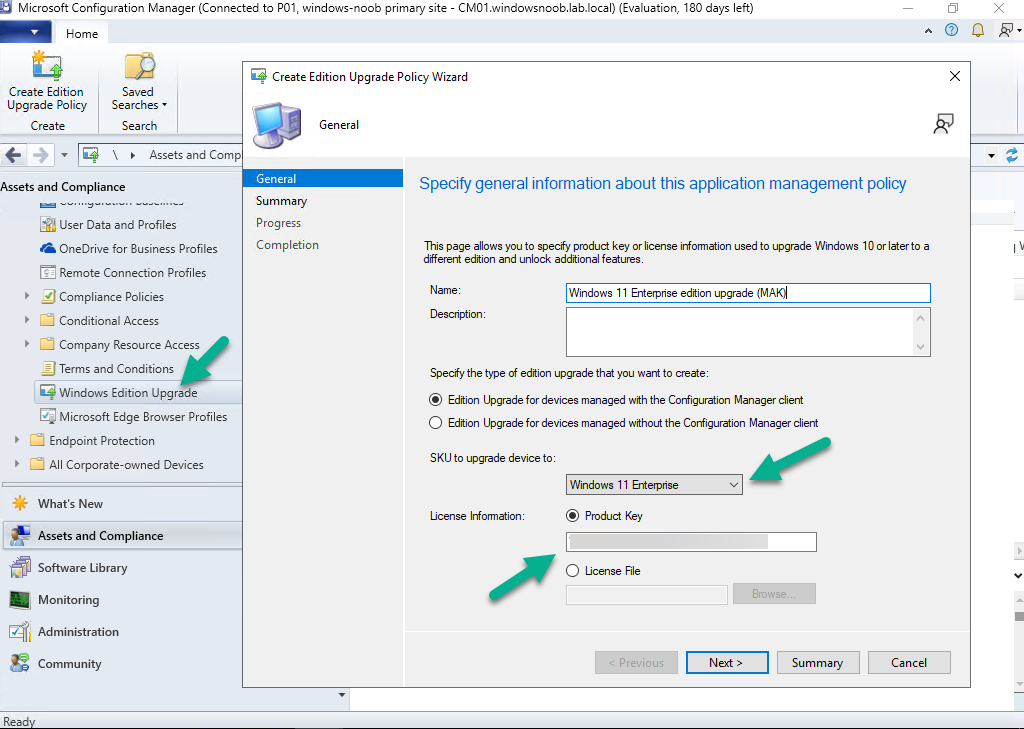Click the Administration workspace icon

20,631
